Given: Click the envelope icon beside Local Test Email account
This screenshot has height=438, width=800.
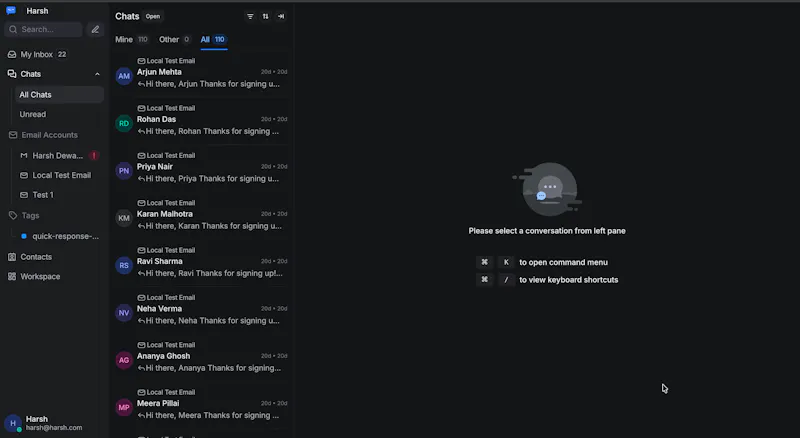Looking at the screenshot, I should pos(23,175).
